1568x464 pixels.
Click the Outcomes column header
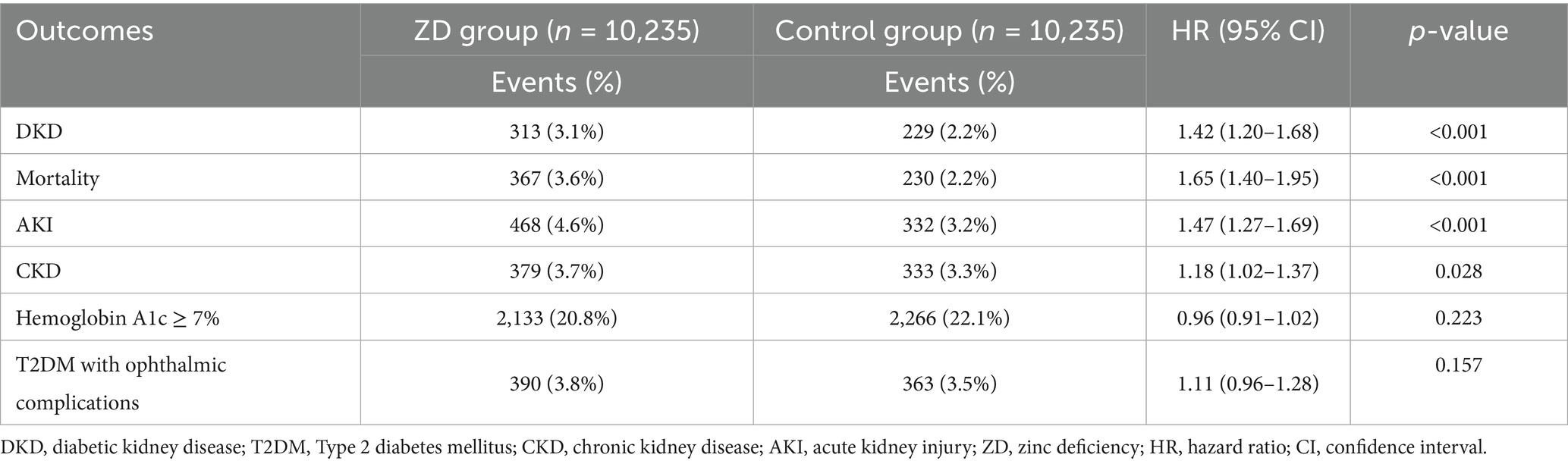[84, 31]
